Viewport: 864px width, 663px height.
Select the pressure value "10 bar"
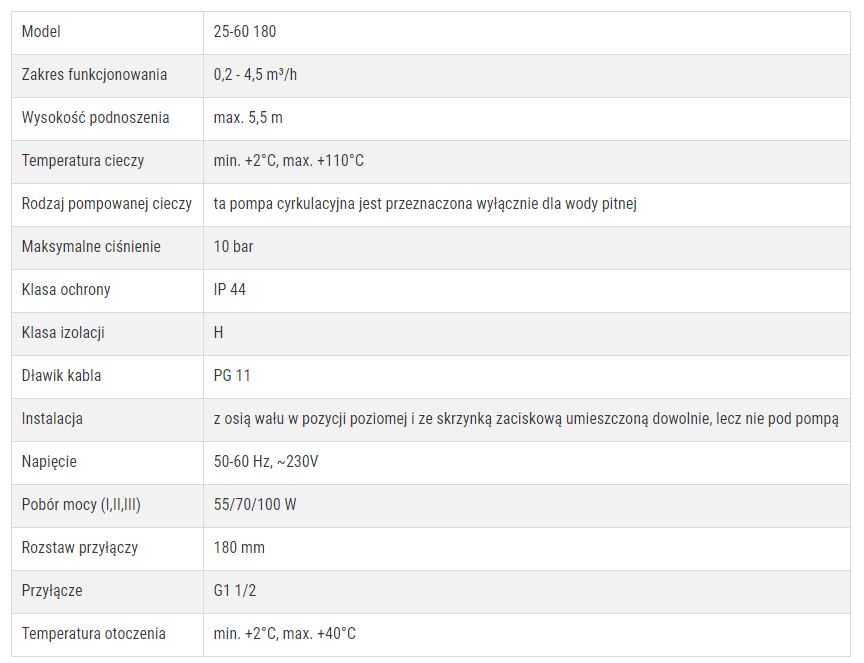click(233, 247)
